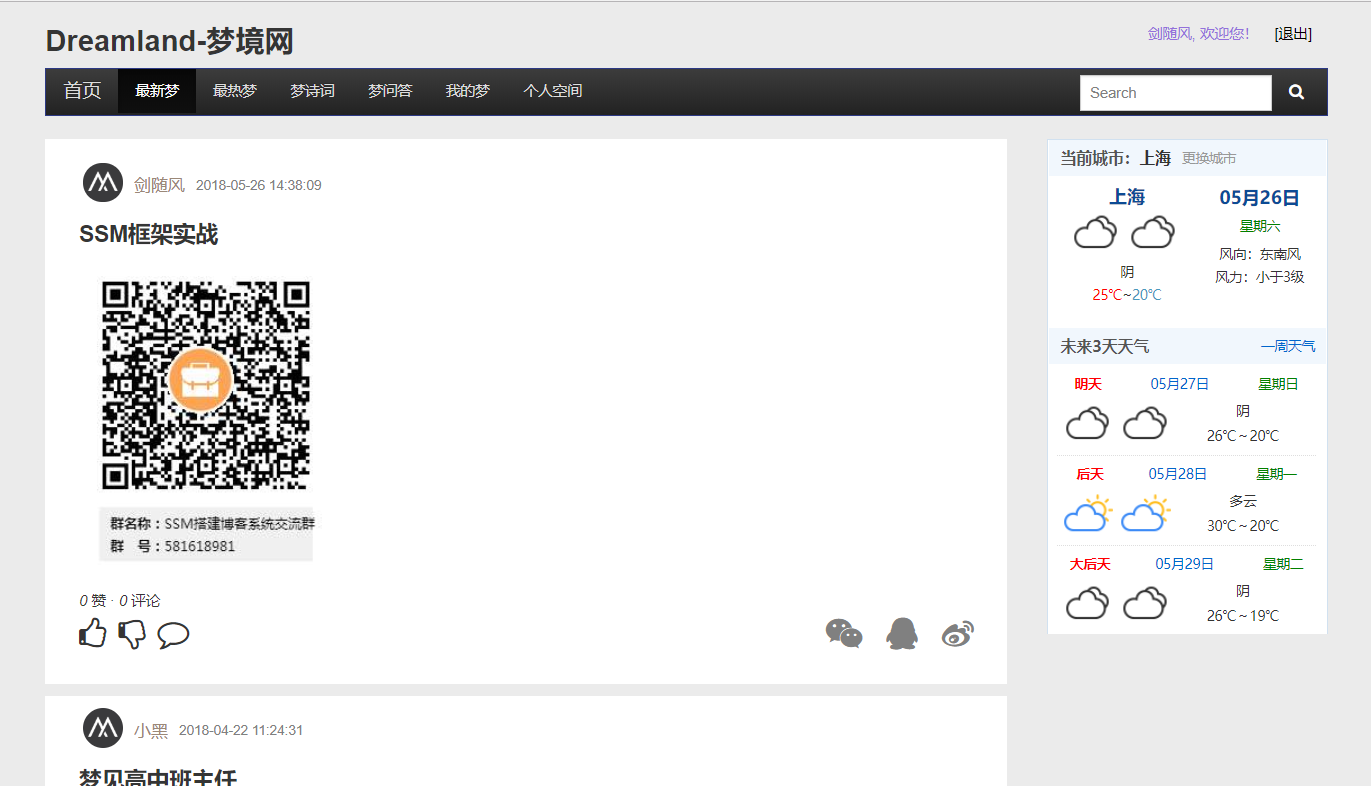The width and height of the screenshot is (1371, 786).
Task: Click the 05月29日 forecast date
Action: pos(1185,564)
